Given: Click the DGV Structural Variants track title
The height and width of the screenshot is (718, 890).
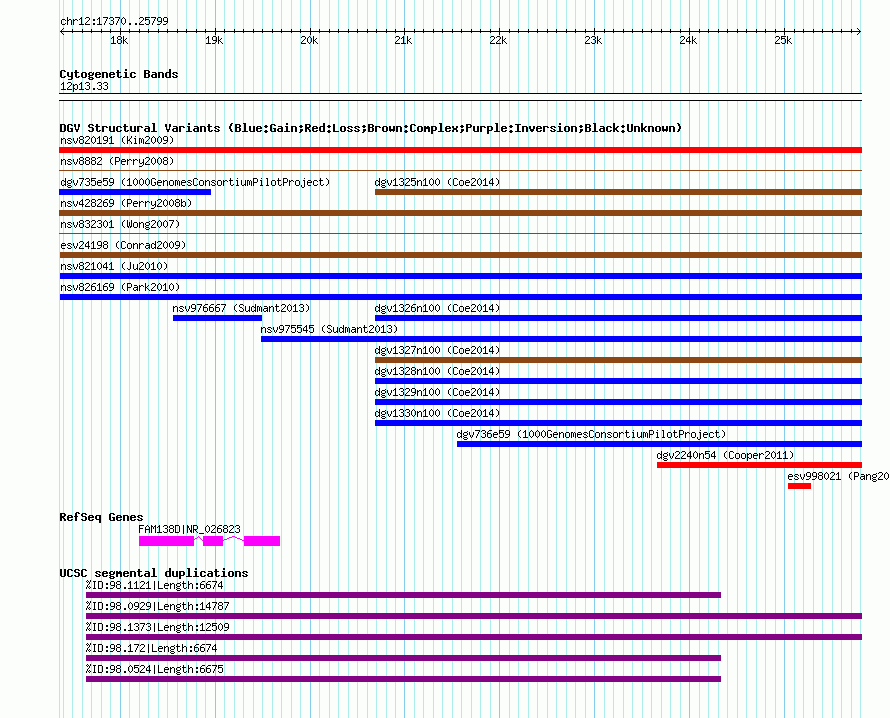Looking at the screenshot, I should (x=370, y=128).
